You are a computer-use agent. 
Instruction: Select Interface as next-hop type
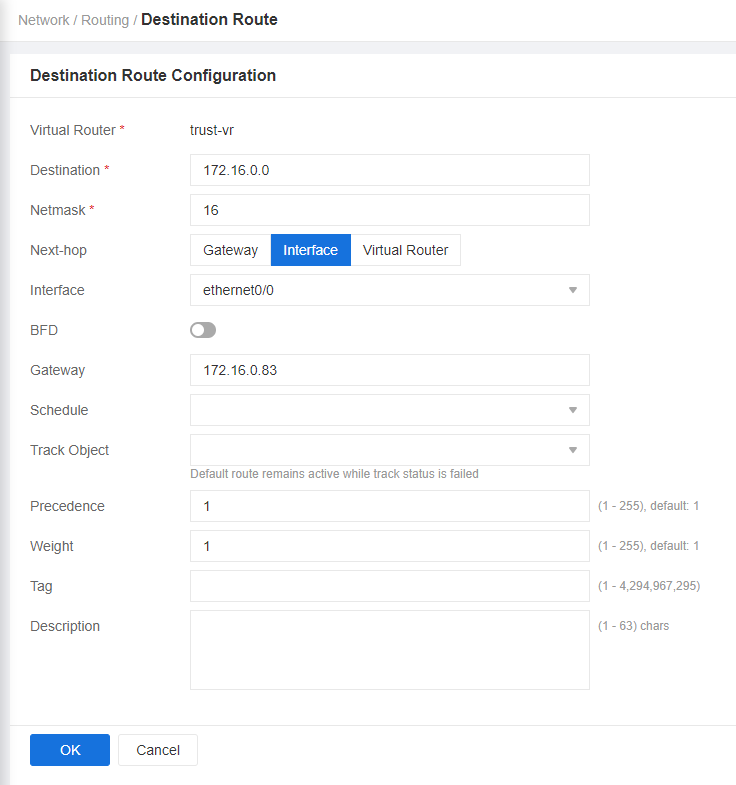click(310, 250)
